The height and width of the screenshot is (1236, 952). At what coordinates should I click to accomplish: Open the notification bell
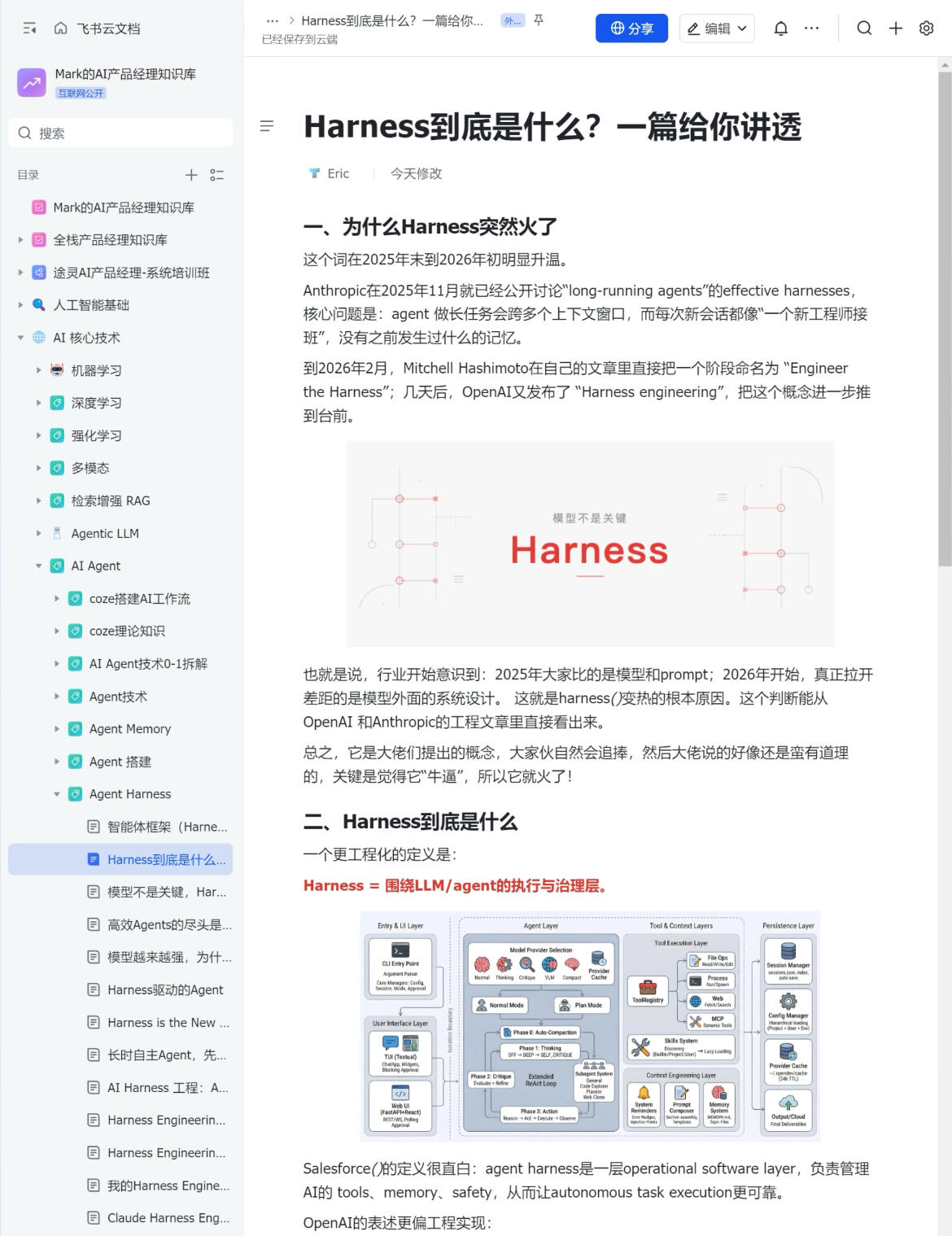(780, 28)
